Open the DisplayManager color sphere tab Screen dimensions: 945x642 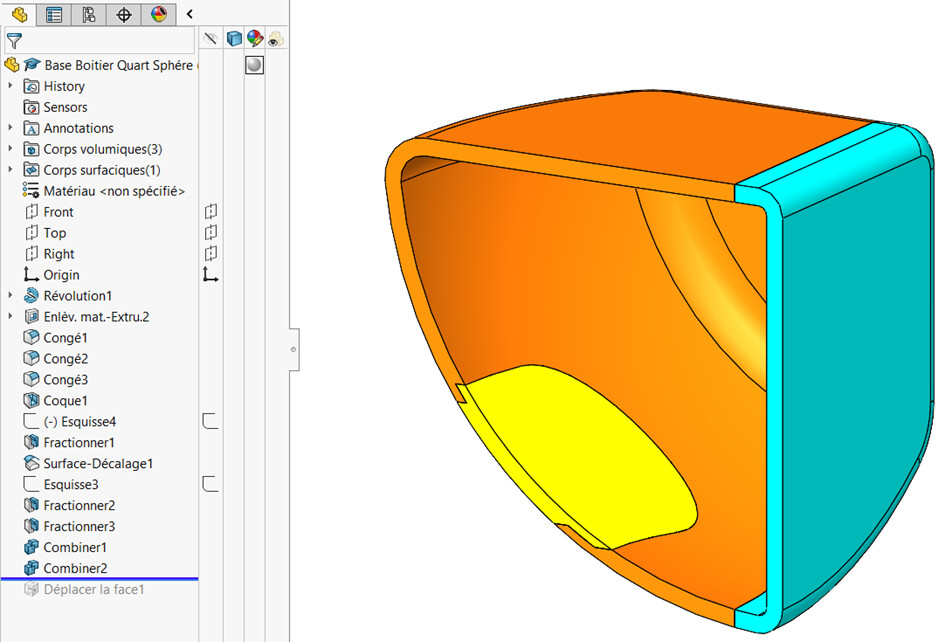158,14
